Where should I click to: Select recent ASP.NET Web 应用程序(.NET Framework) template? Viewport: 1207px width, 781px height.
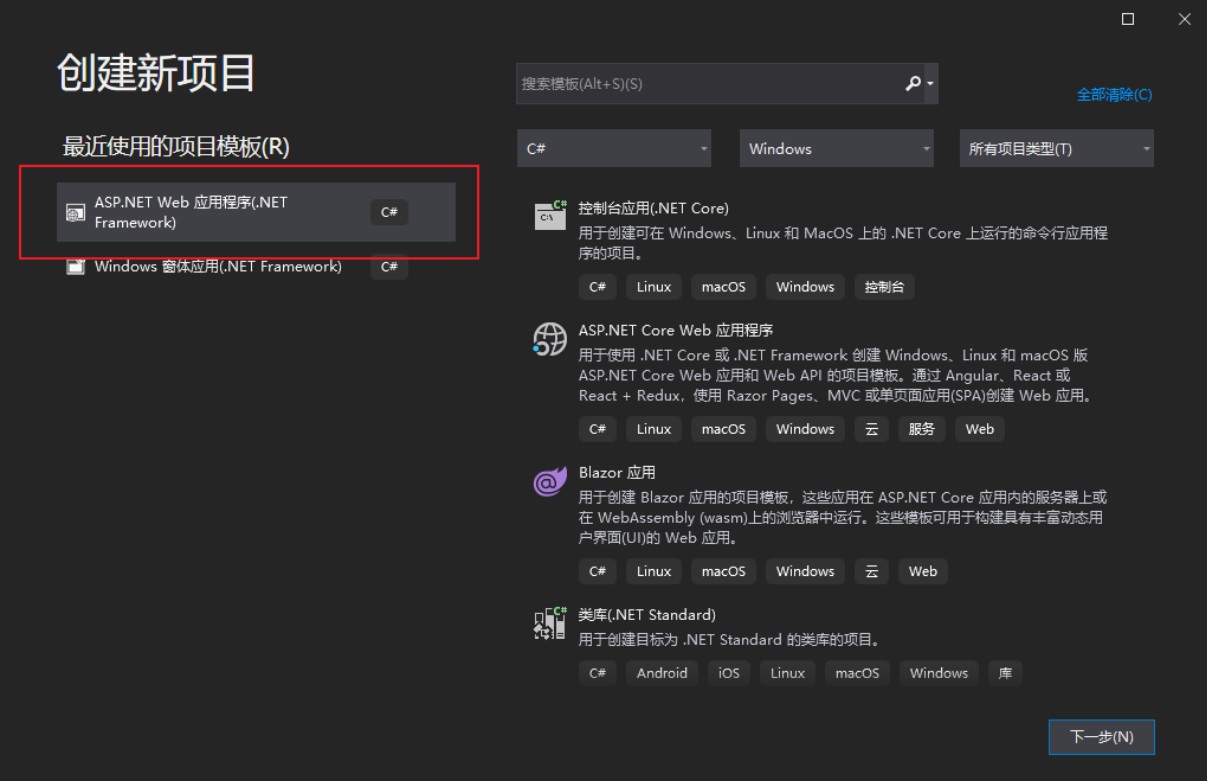tap(256, 212)
